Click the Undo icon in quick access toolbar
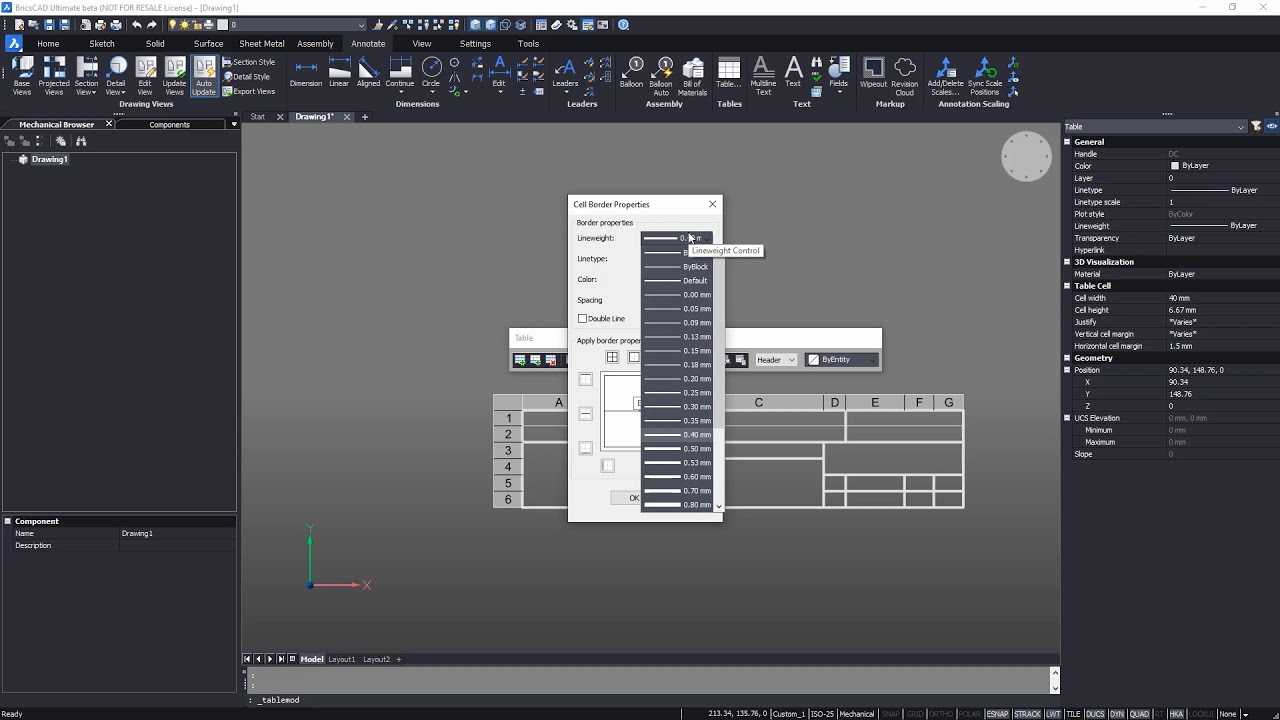The image size is (1280, 720). point(137,25)
